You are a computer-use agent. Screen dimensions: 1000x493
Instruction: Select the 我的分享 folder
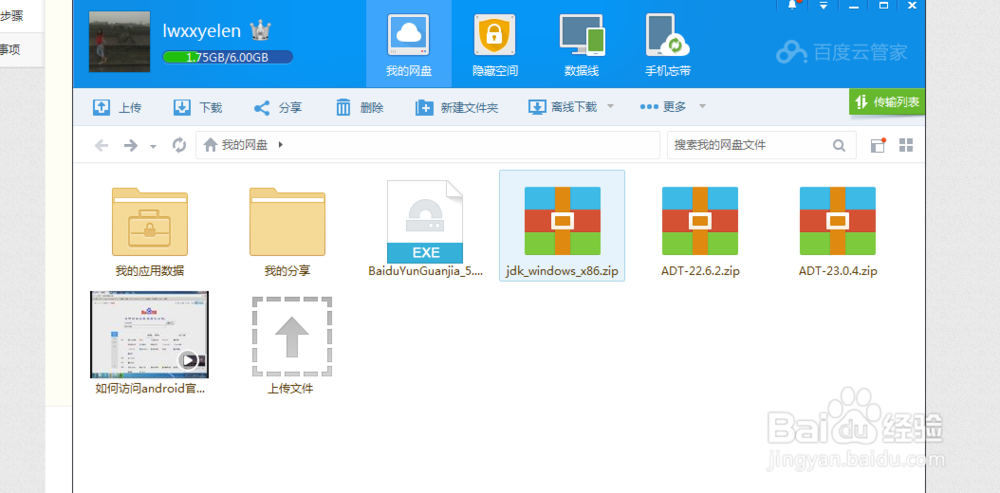point(288,223)
